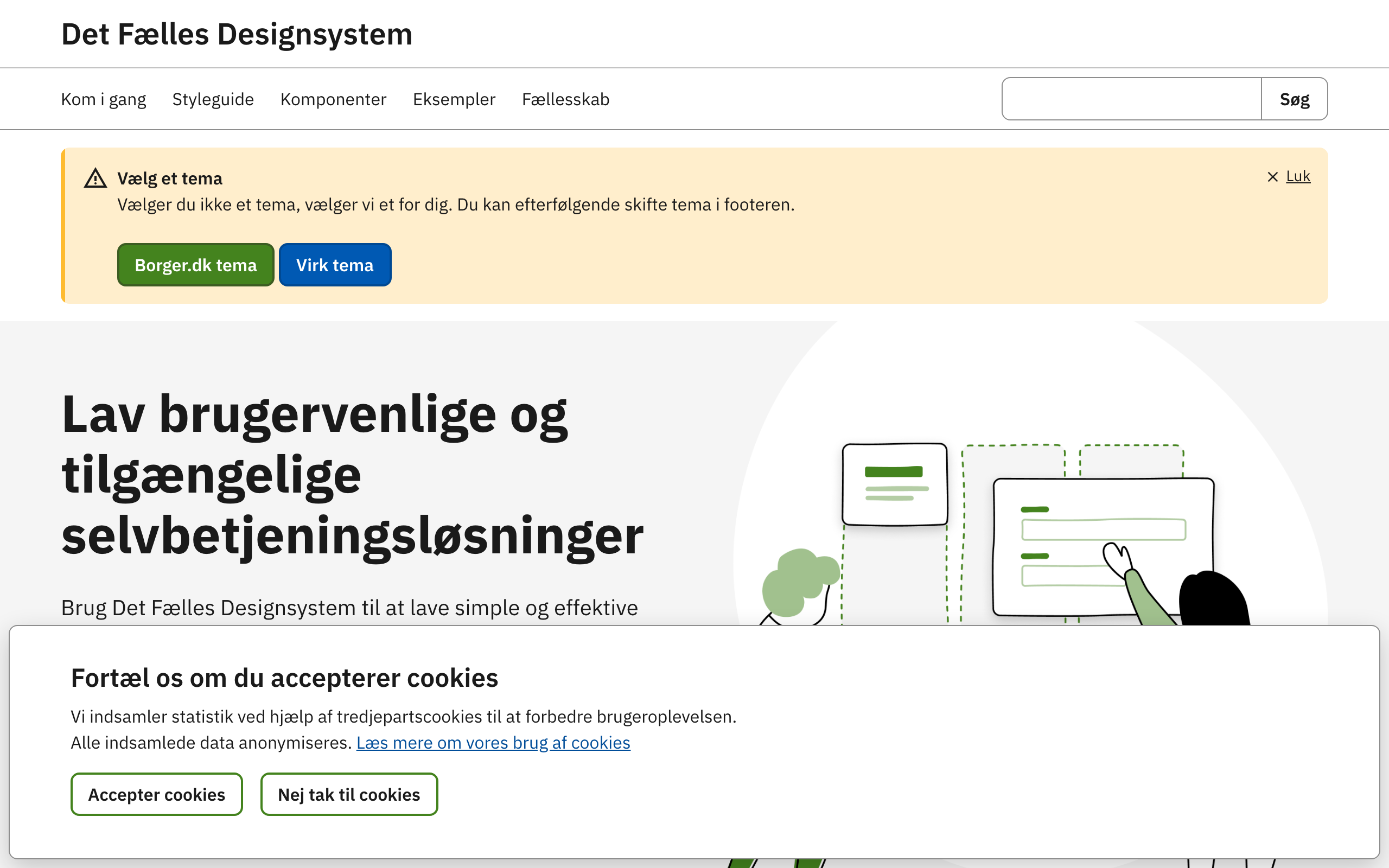Select Eksempler in the navigation bar
Screen dimensions: 1389x868
click(x=454, y=99)
